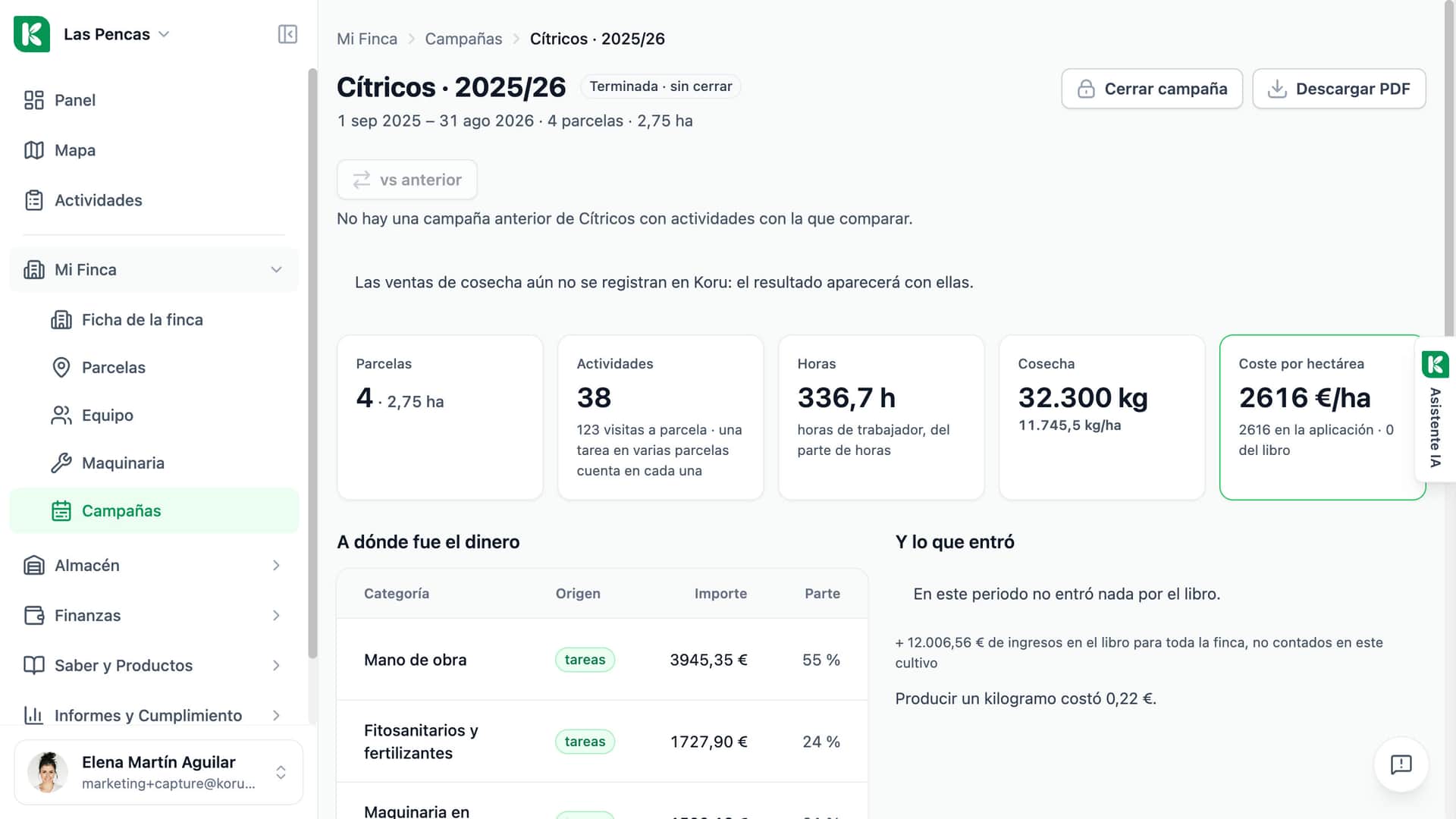The width and height of the screenshot is (1456, 819).
Task: Click the Importe column header
Action: tap(720, 594)
